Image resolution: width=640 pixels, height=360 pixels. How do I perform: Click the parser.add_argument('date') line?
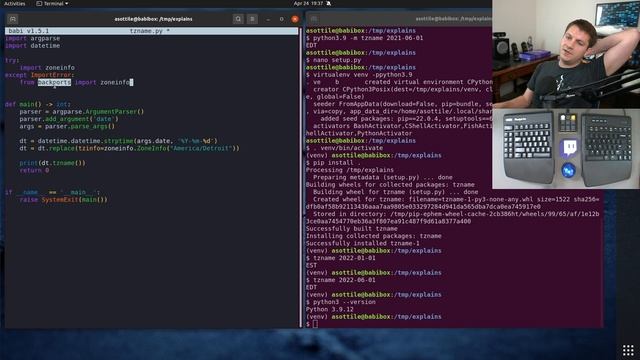click(69, 119)
